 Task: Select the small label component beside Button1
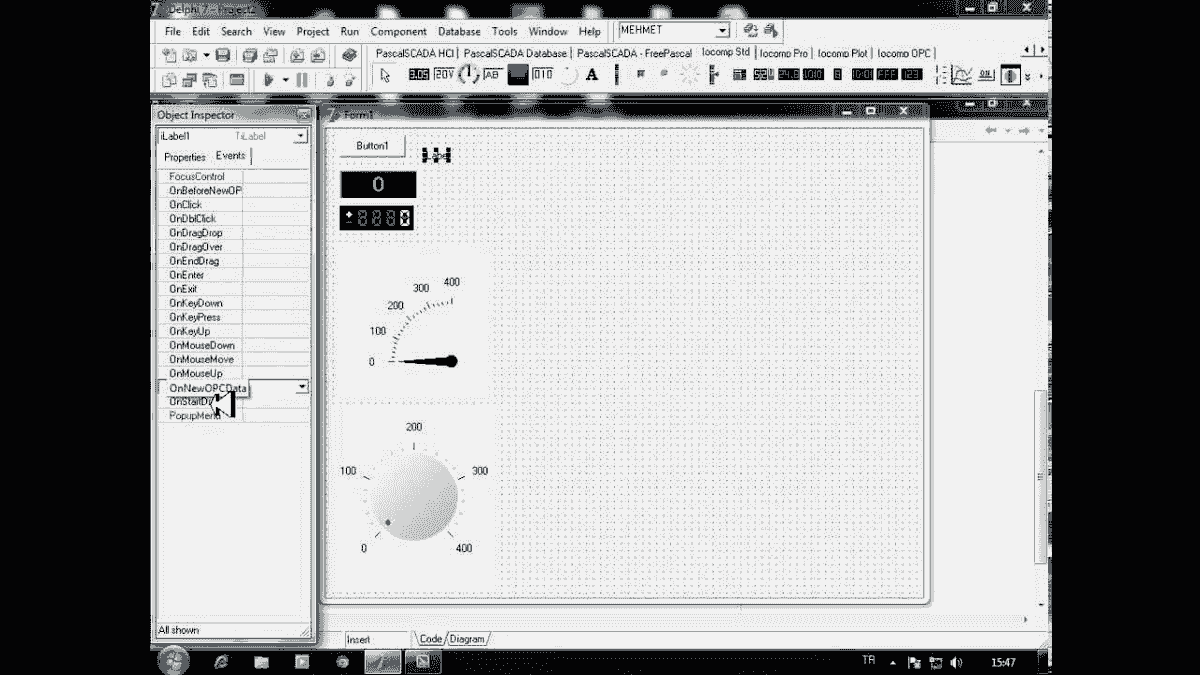tap(437, 155)
